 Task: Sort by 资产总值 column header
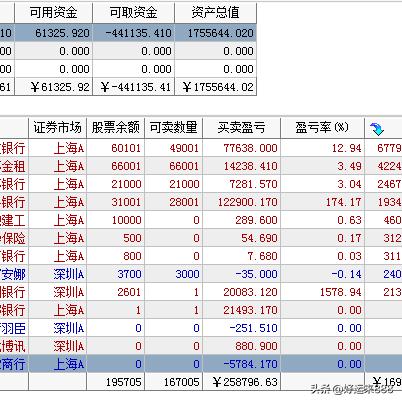coord(215,13)
